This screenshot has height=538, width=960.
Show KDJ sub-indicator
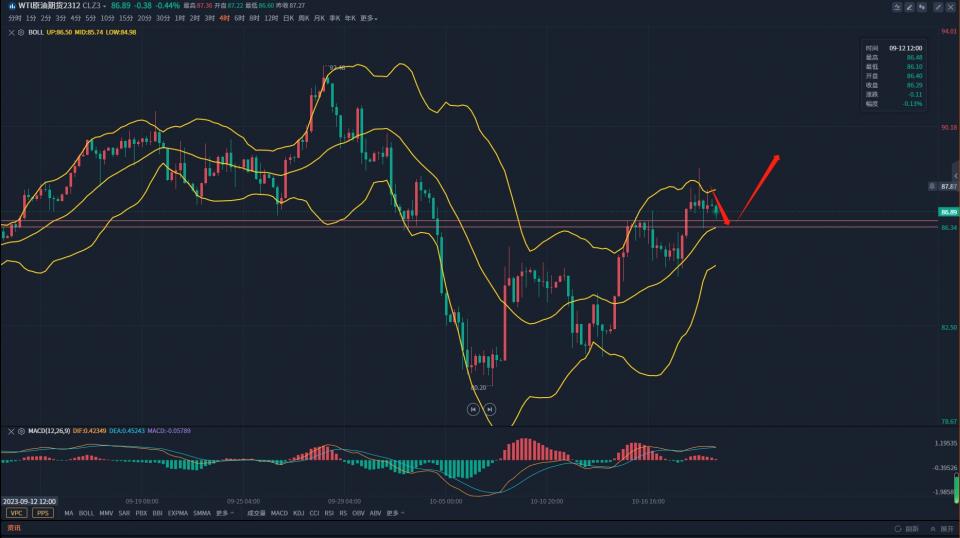coord(299,513)
